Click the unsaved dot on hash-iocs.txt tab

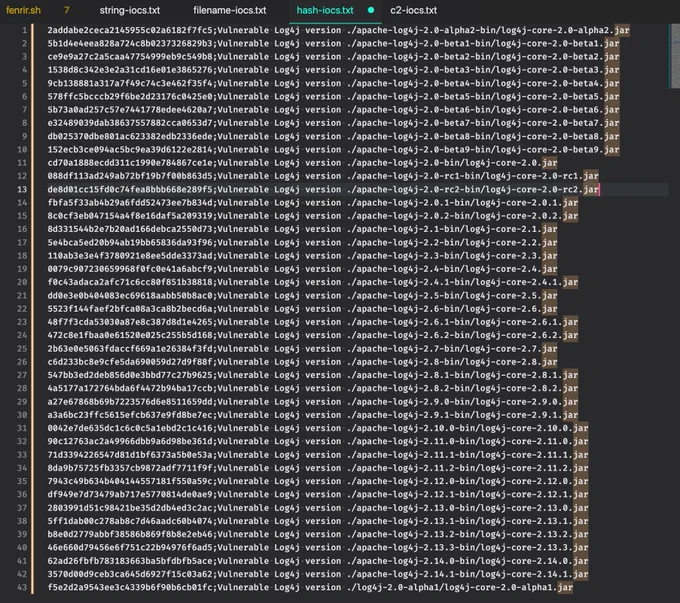371,10
